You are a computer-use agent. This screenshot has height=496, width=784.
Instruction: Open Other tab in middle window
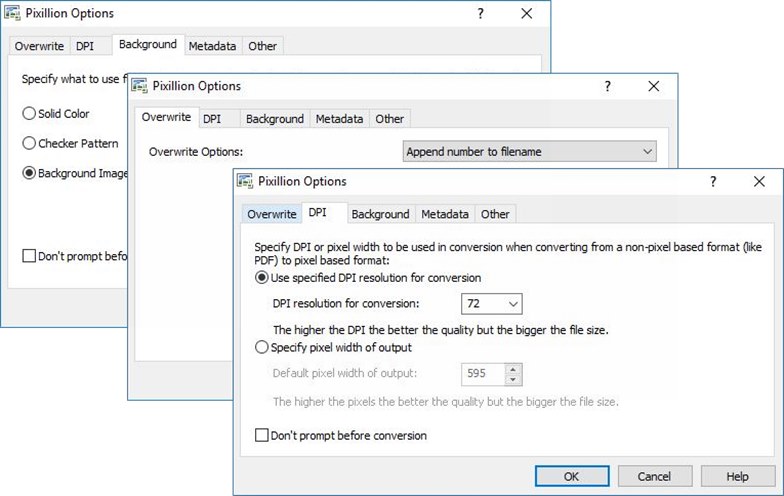[390, 119]
